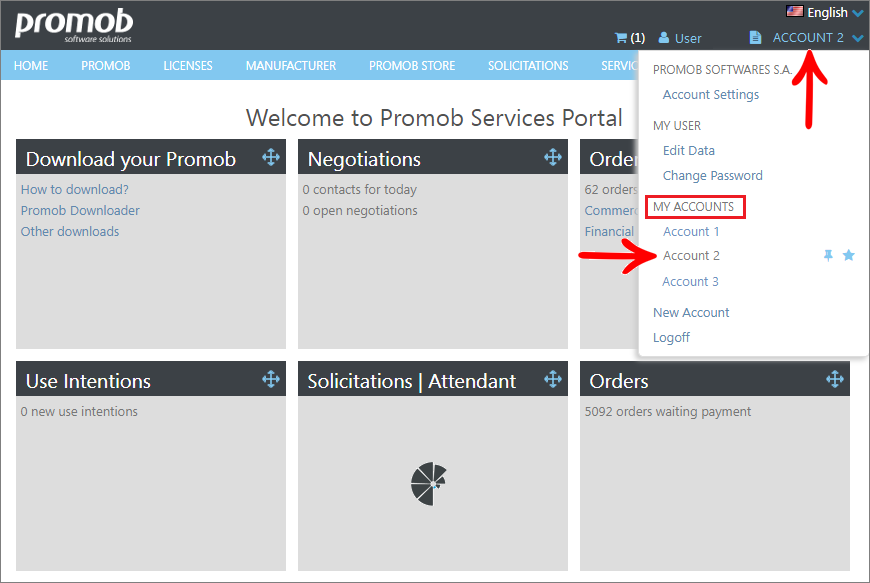
Task: Open the Promob Downloader link
Action: pos(80,210)
